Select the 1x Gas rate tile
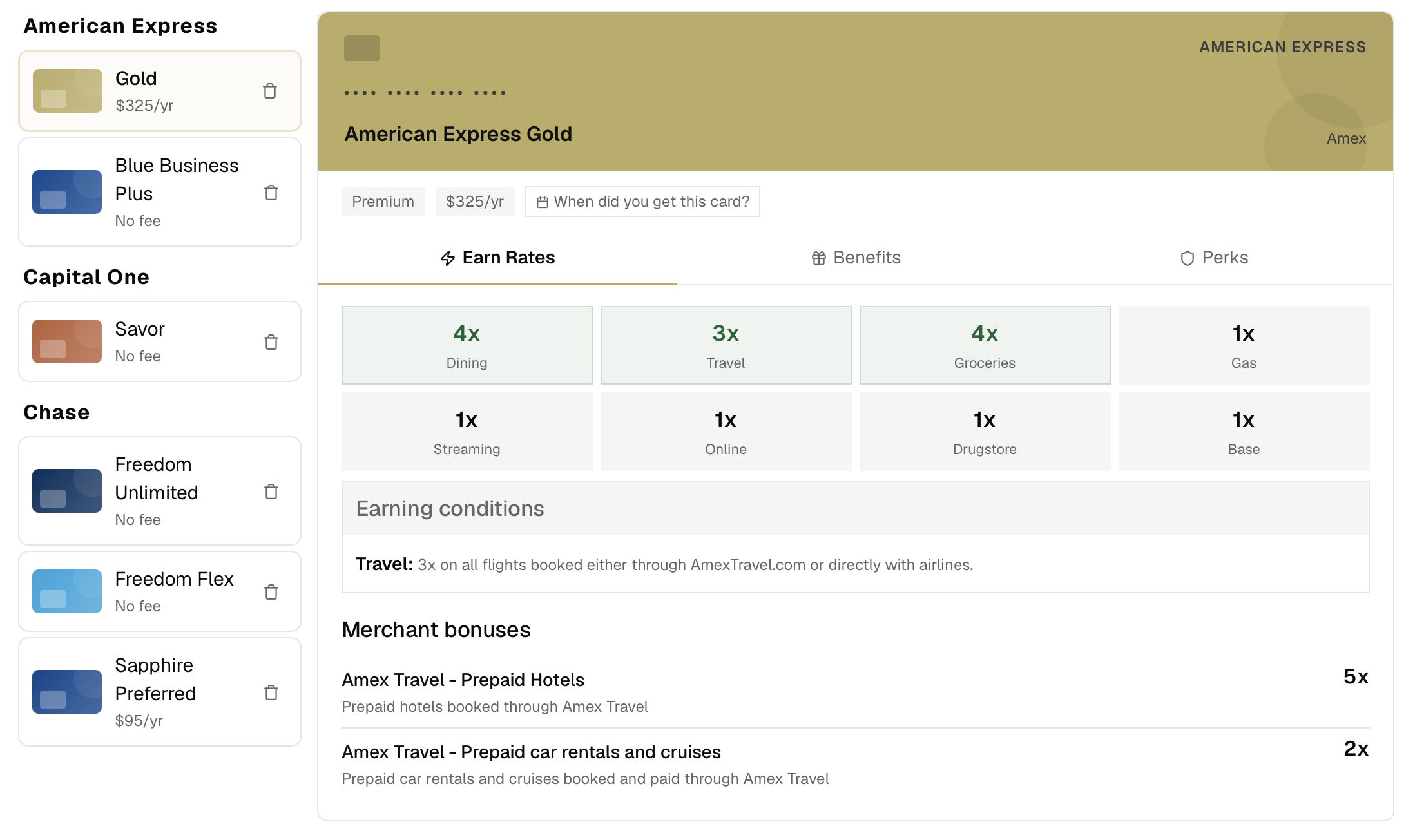Viewport: 1415px width, 840px height. coord(1244,345)
